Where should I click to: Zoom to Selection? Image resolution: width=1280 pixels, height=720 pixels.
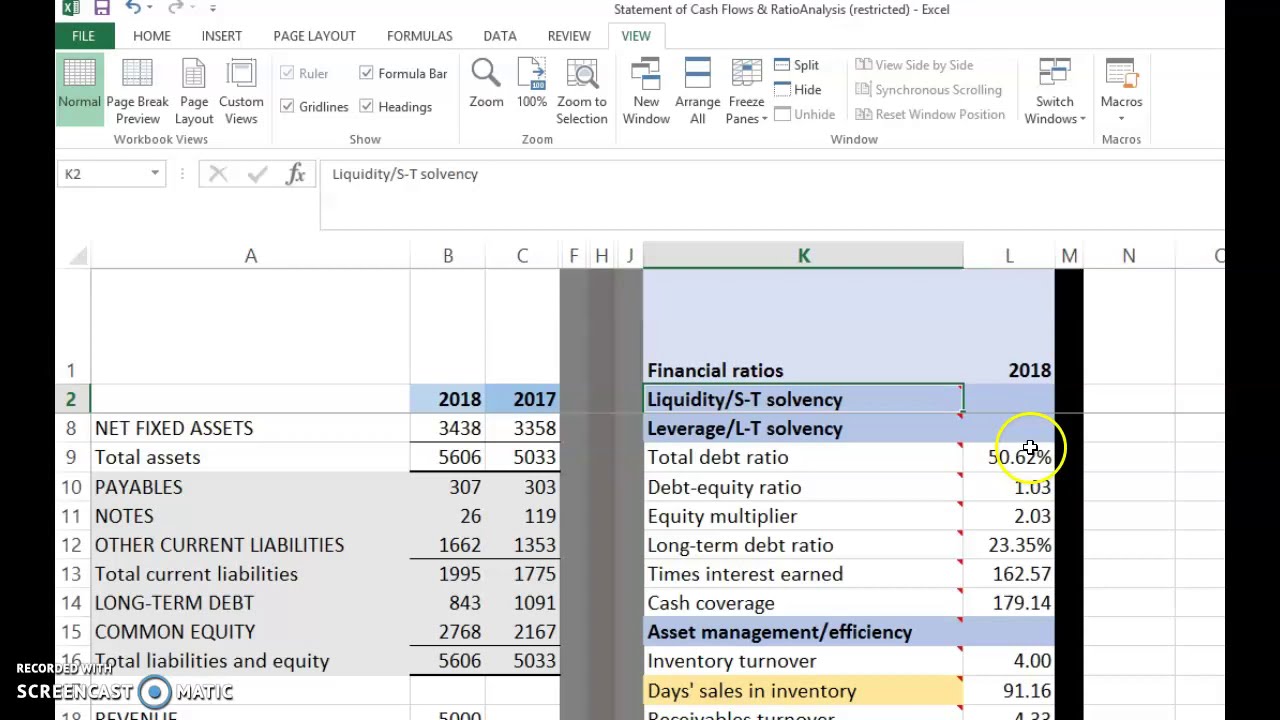point(582,90)
